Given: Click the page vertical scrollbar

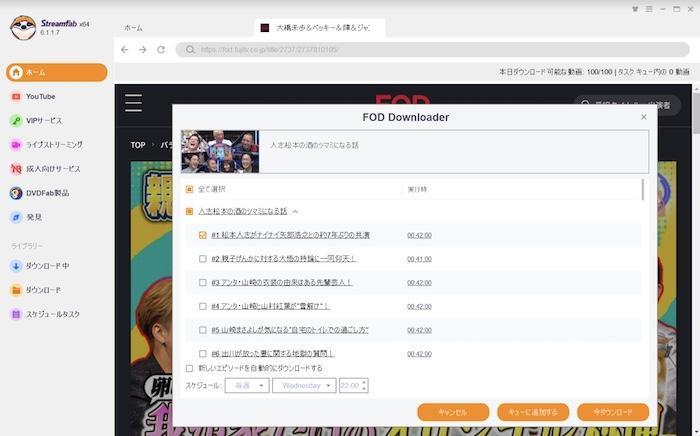Looking at the screenshot, I should (x=696, y=112).
